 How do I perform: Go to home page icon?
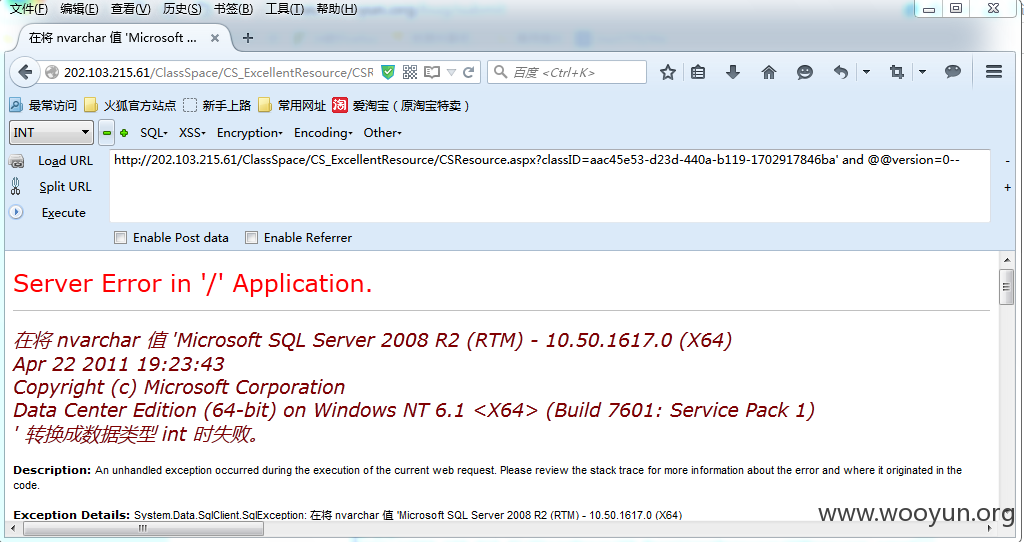[x=769, y=72]
